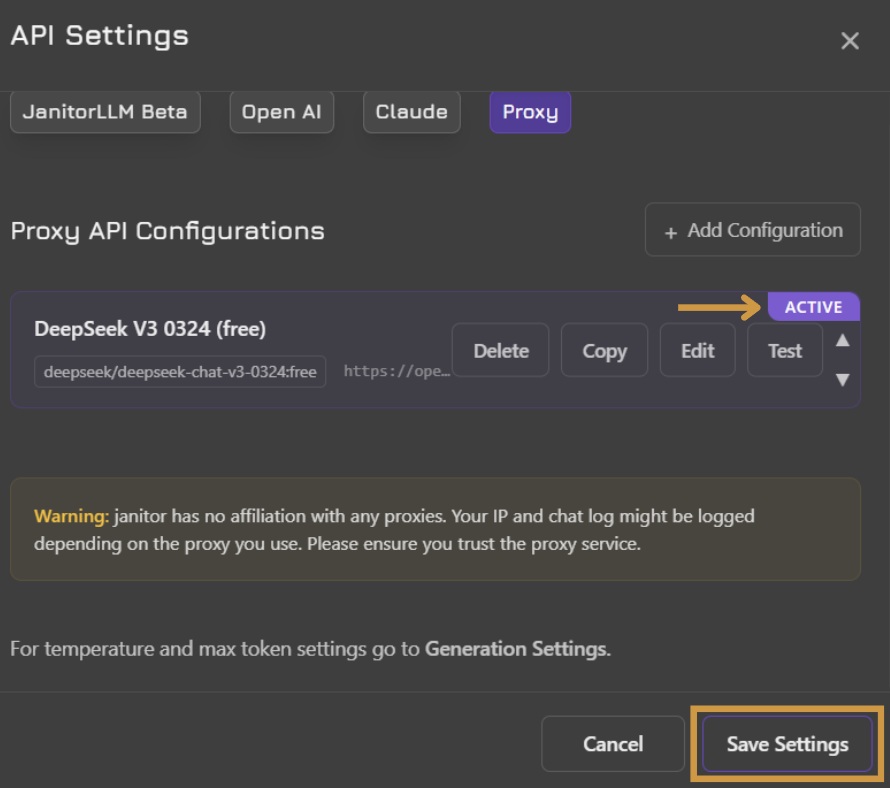
Task: Add a new proxy configuration
Action: coord(753,230)
